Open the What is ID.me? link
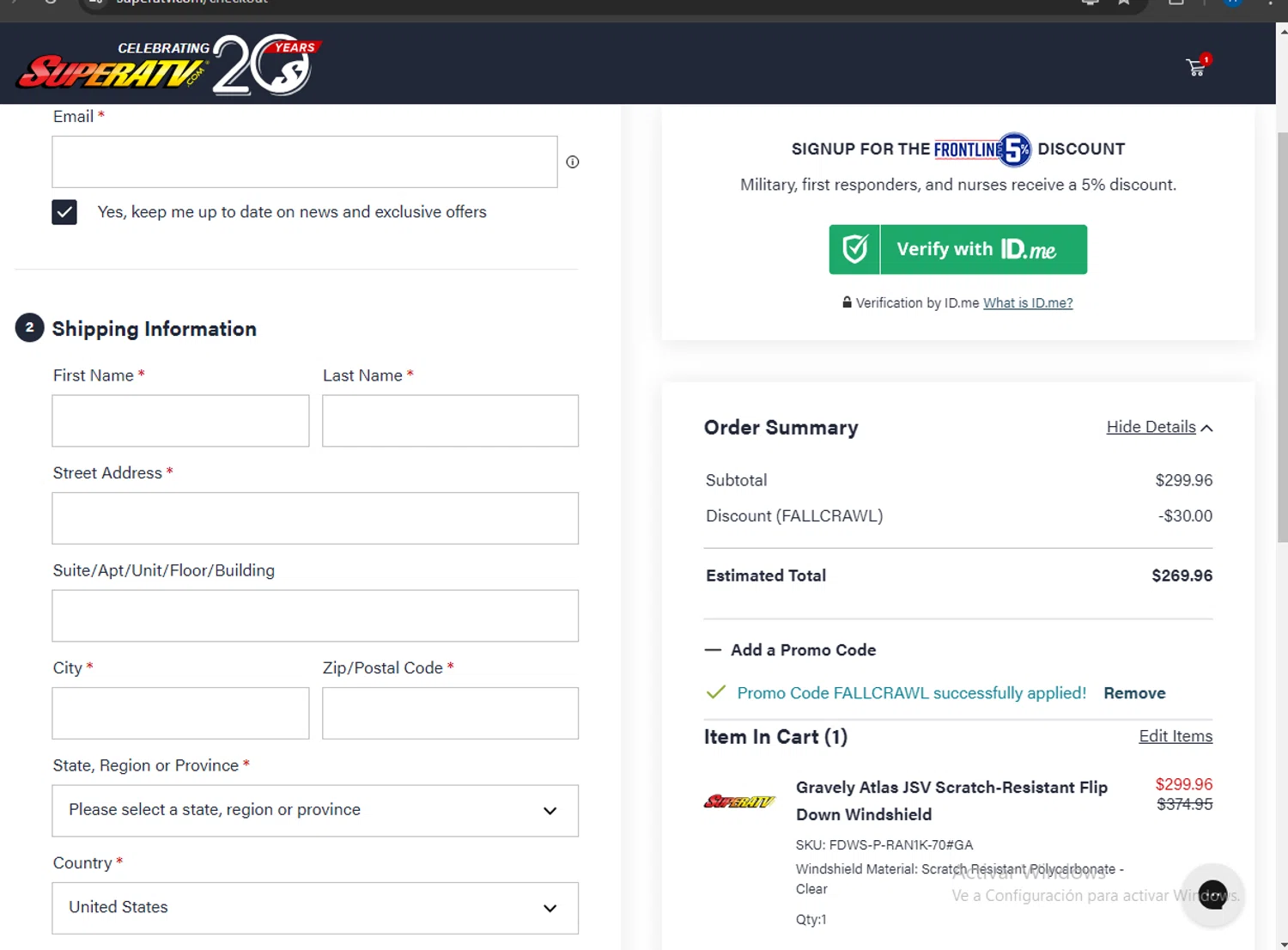This screenshot has height=950, width=1288. (x=1028, y=303)
